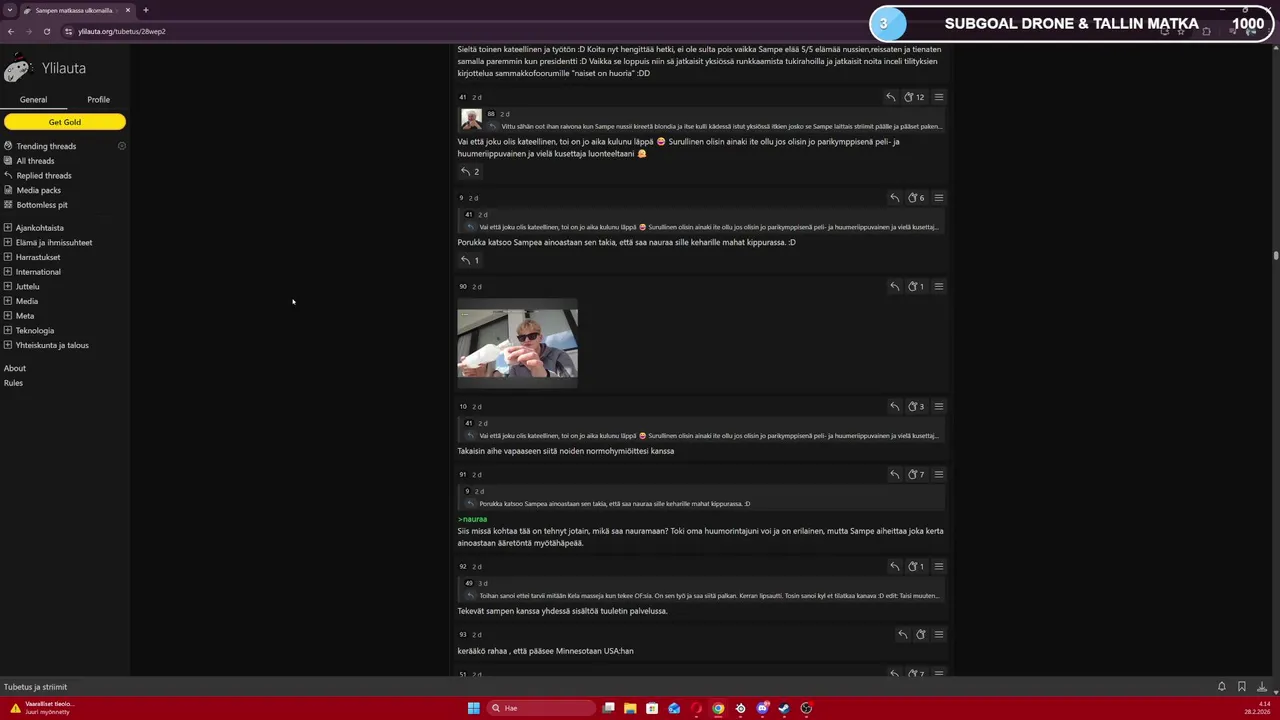Open File Explorer from taskbar

pos(630,708)
